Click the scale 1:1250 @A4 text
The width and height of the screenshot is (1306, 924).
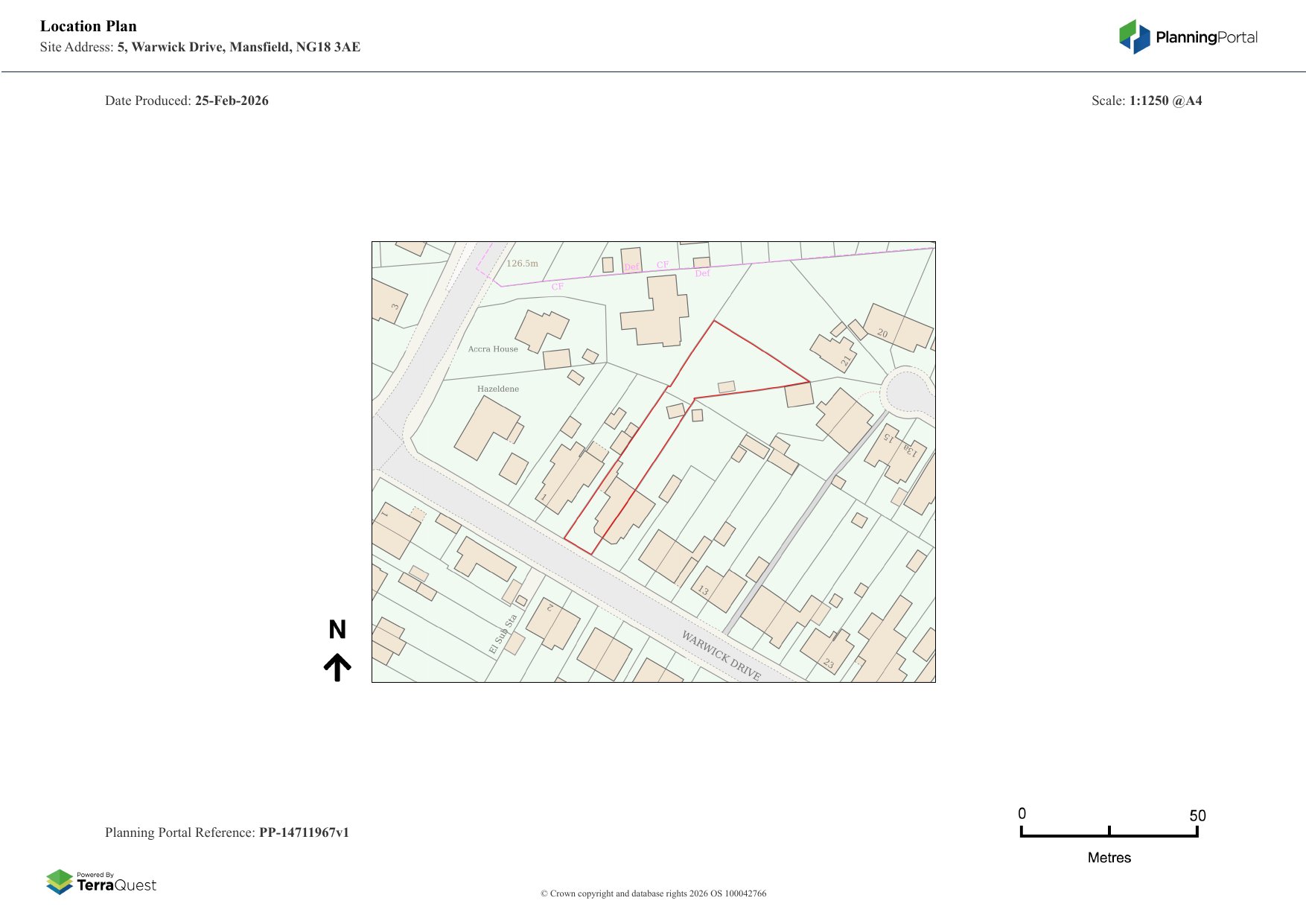tap(1165, 101)
